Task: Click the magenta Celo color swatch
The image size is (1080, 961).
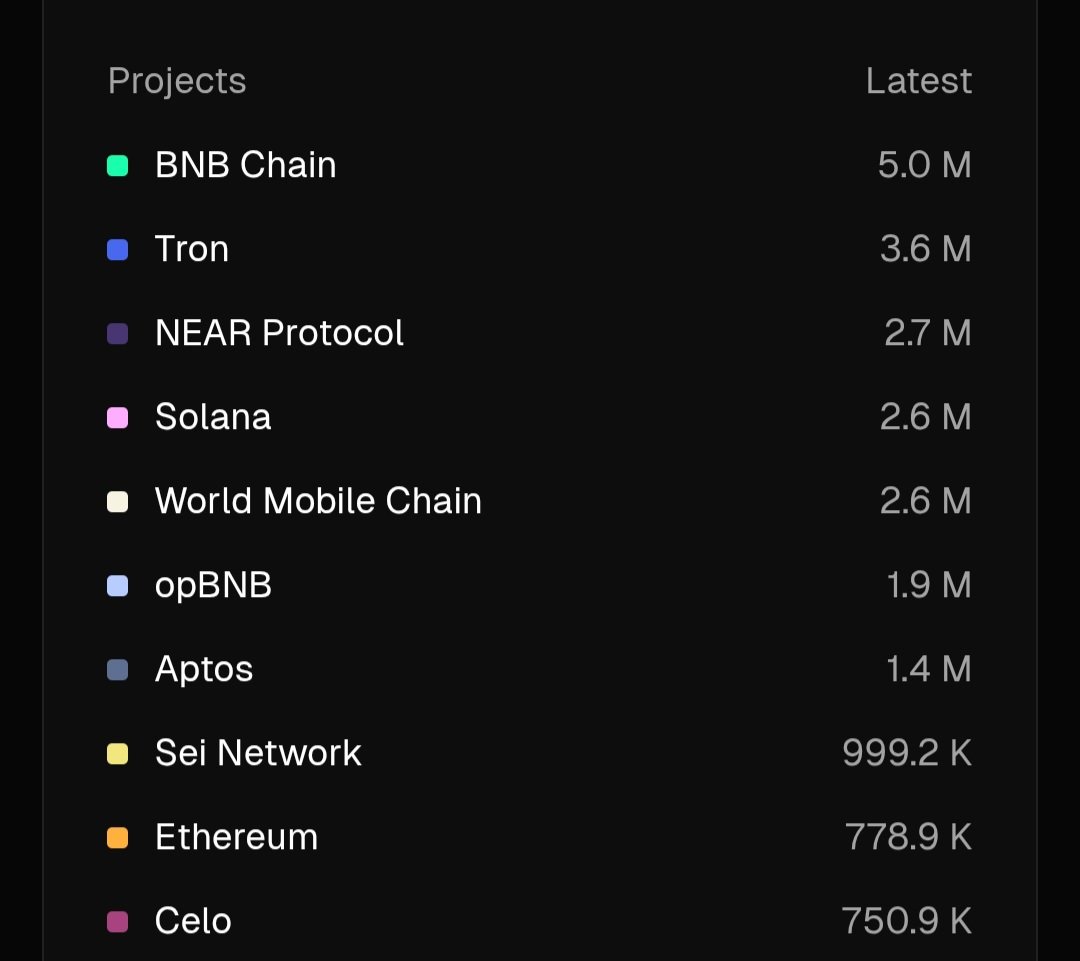Action: pyautogui.click(x=118, y=922)
